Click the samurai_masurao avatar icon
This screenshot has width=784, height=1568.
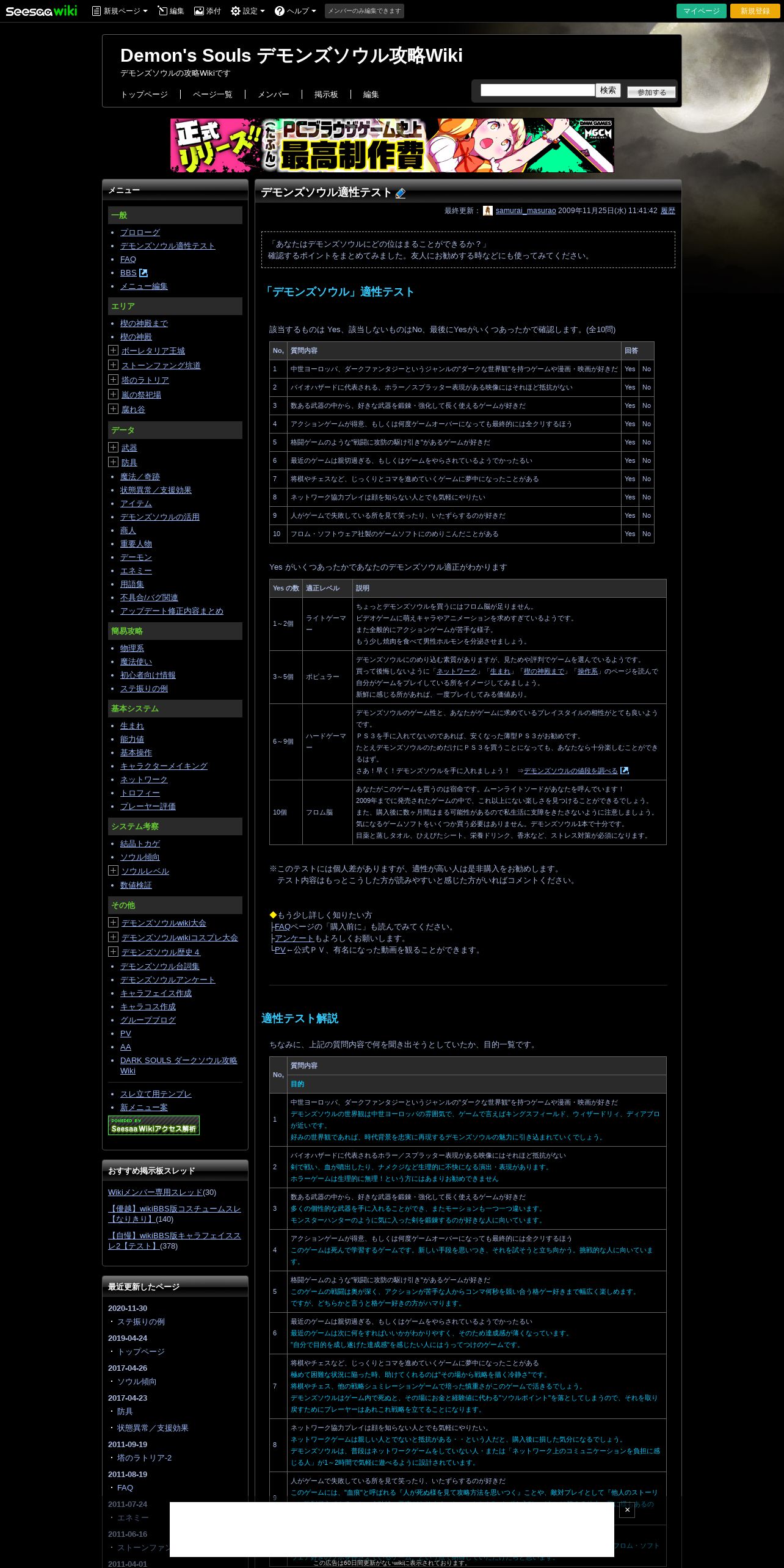coord(487,211)
